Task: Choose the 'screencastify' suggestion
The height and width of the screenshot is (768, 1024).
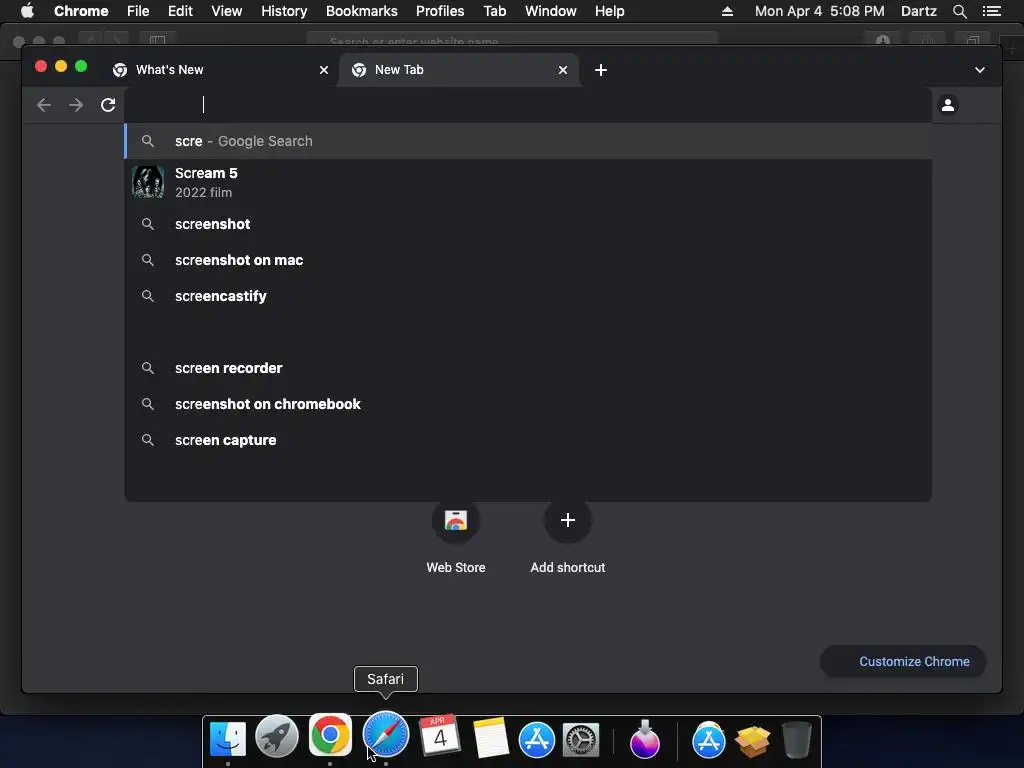Action: point(528,296)
